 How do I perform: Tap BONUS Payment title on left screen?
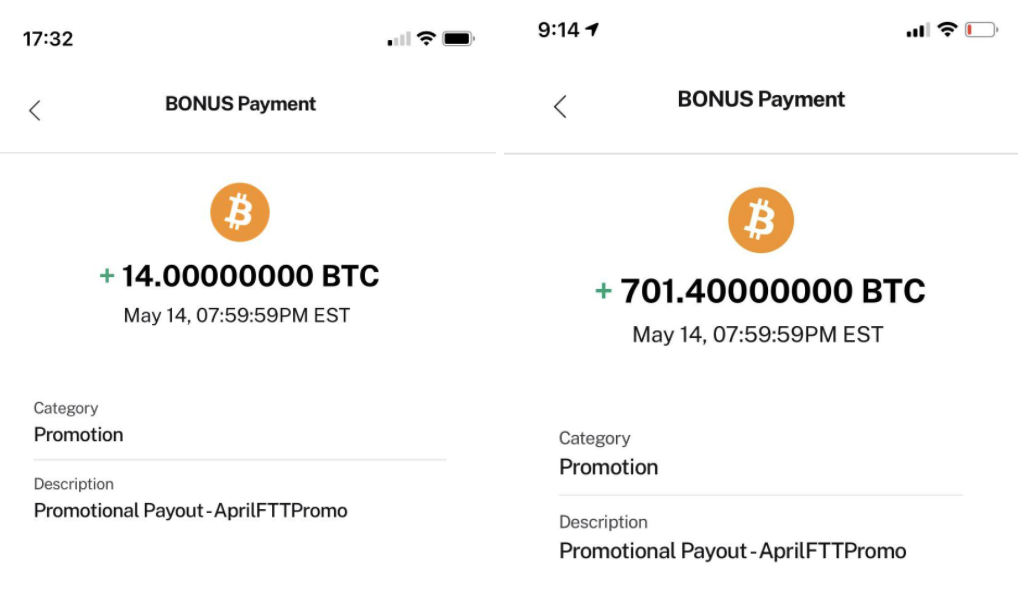(240, 104)
